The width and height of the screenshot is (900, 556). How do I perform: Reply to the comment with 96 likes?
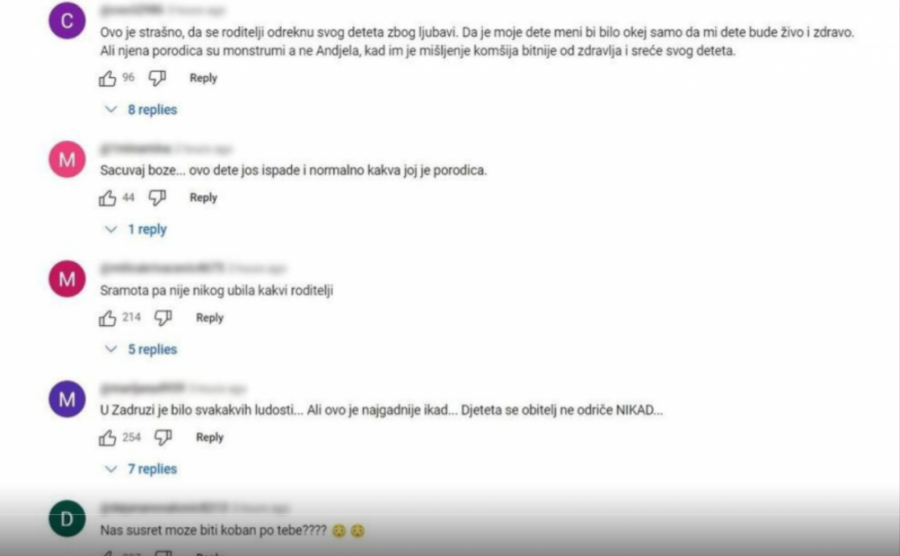click(203, 78)
